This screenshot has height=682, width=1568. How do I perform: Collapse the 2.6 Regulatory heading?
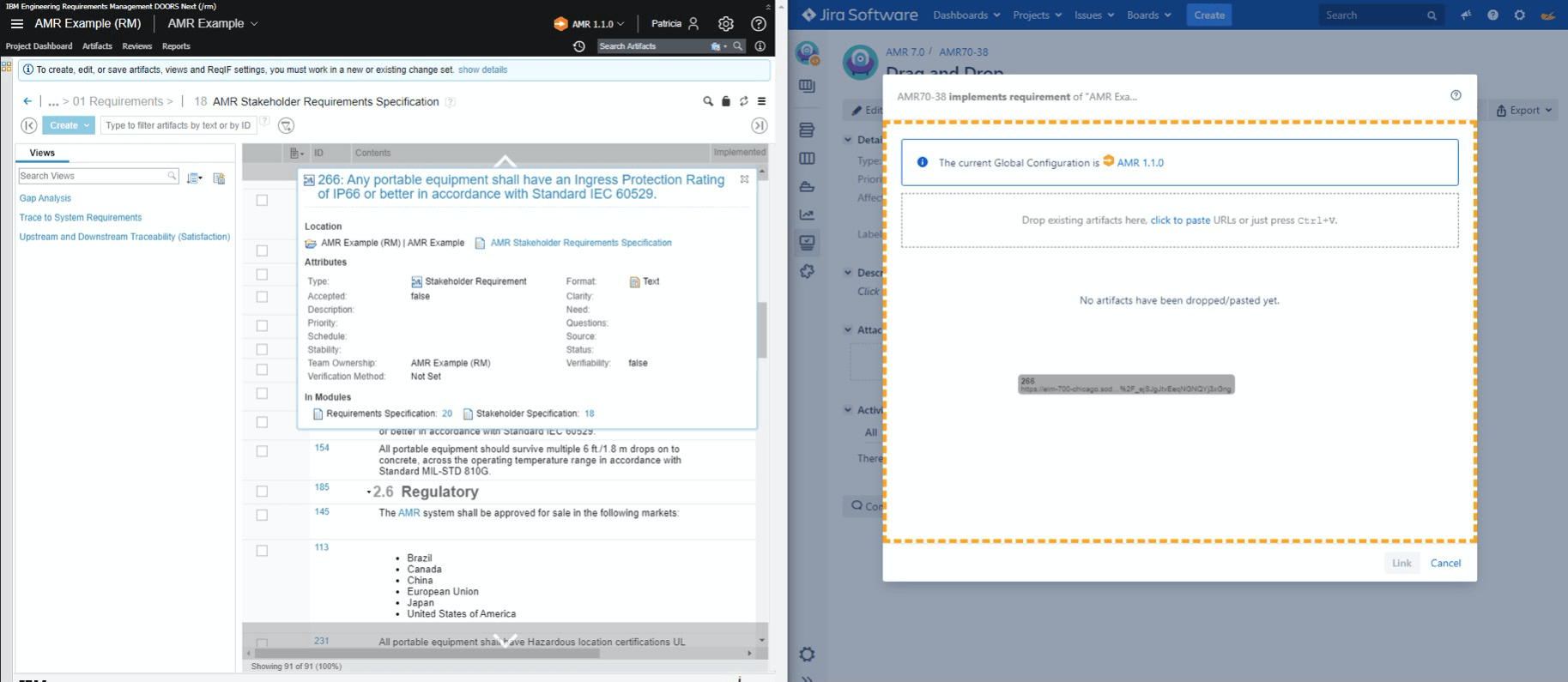click(x=369, y=492)
